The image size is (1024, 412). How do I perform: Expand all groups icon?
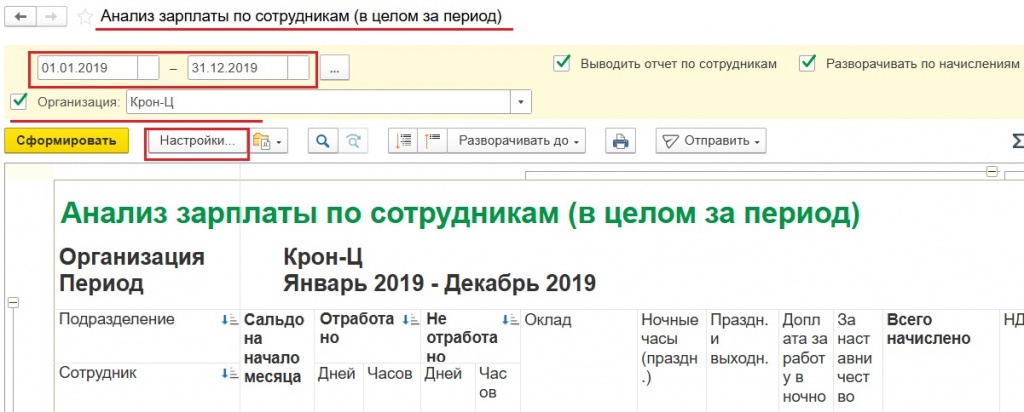[404, 141]
